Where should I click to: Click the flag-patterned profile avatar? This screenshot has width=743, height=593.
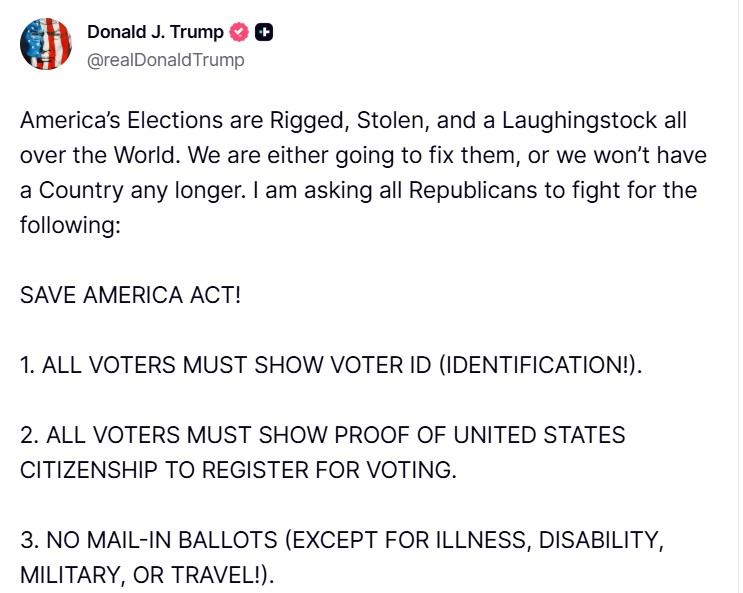[x=46, y=44]
